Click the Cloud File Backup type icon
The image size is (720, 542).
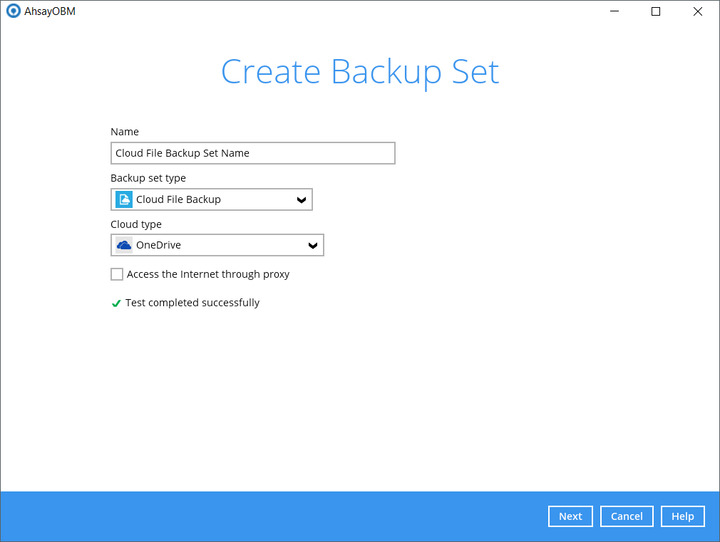click(x=124, y=199)
